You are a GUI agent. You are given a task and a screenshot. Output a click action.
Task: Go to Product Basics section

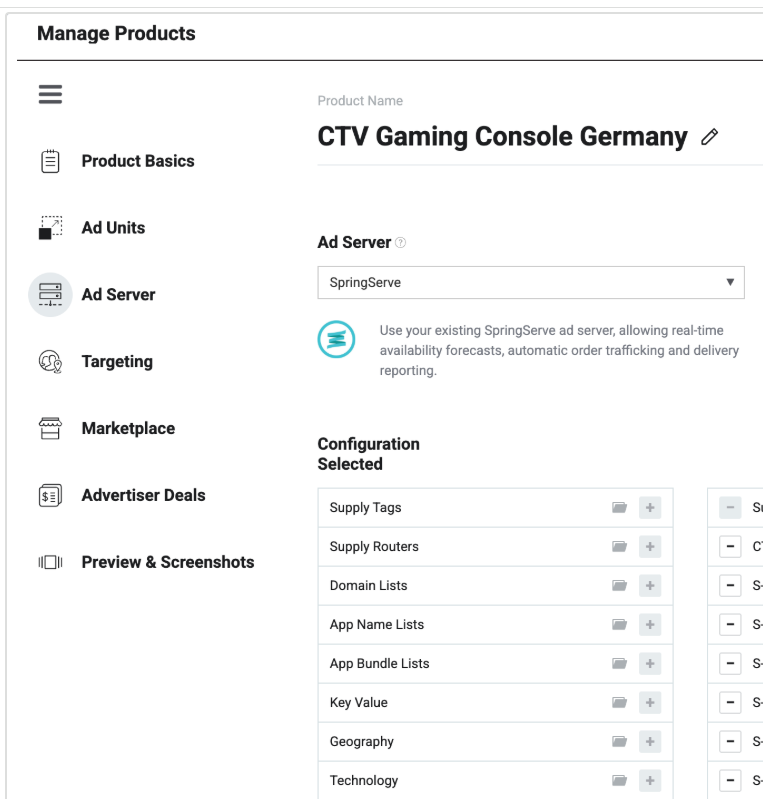click(x=137, y=161)
